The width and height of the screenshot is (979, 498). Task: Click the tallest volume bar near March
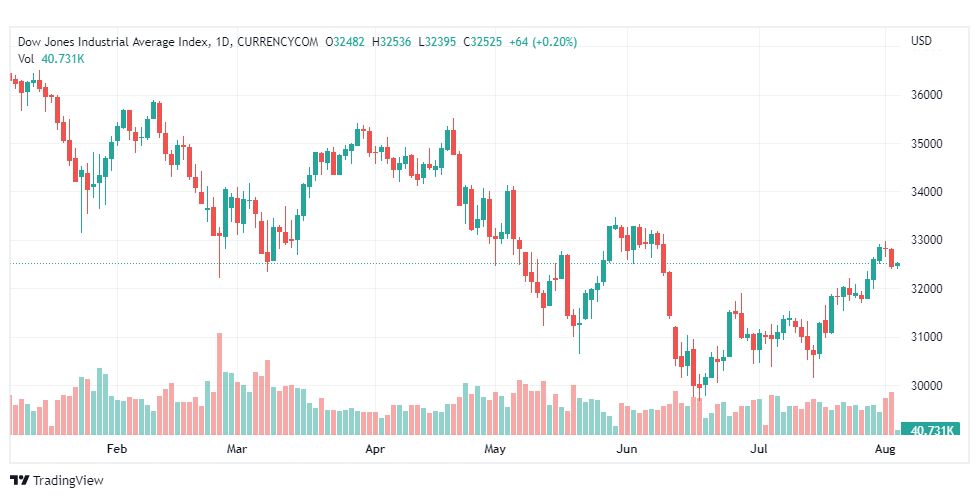(219, 384)
